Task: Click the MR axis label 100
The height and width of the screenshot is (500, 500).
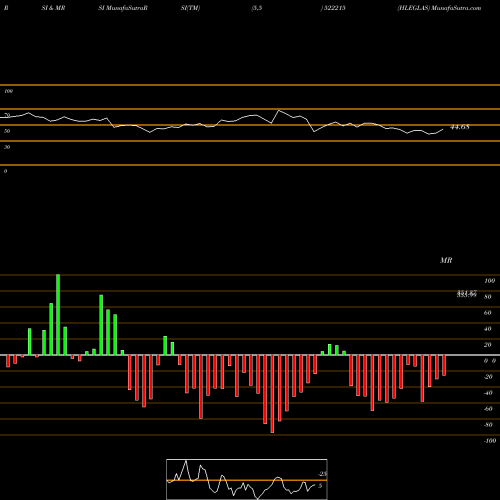Action: [489, 281]
